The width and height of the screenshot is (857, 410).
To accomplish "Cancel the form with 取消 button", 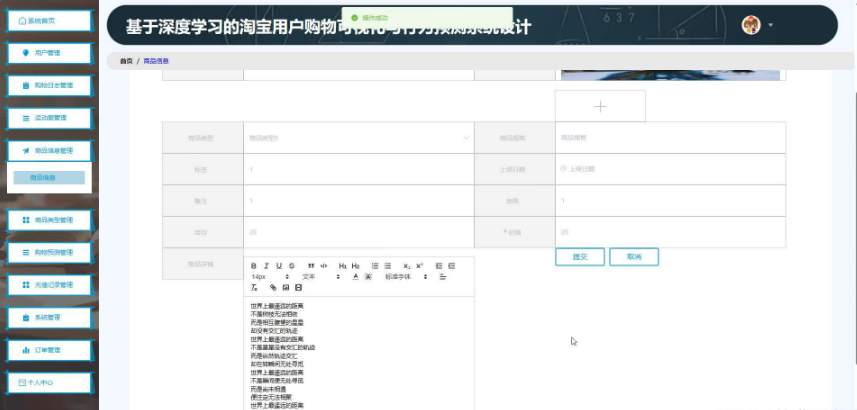I will (634, 257).
